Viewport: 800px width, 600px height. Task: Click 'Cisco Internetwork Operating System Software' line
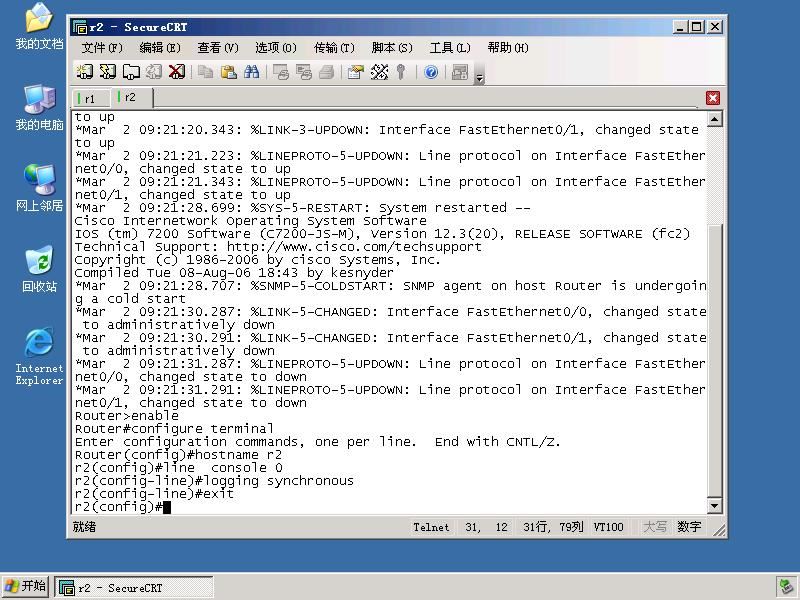tap(251, 221)
